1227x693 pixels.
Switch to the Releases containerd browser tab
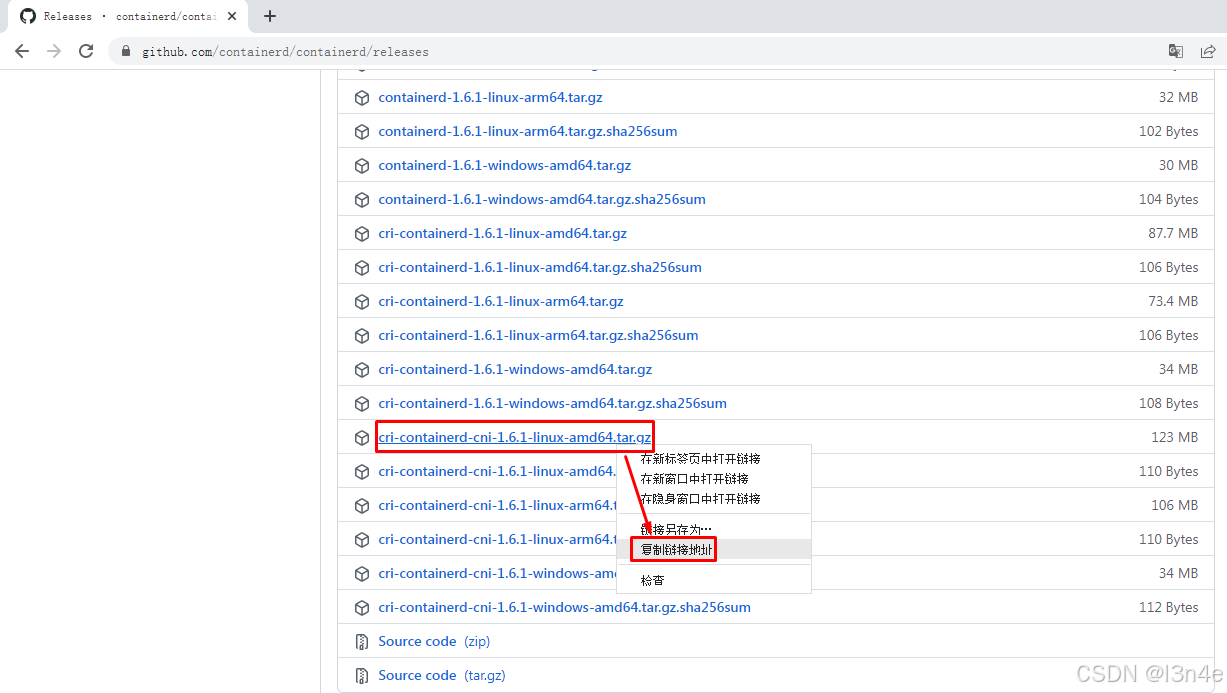point(128,16)
